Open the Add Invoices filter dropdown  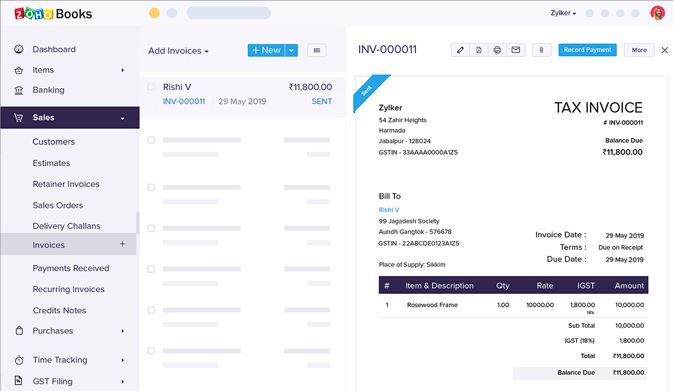179,51
